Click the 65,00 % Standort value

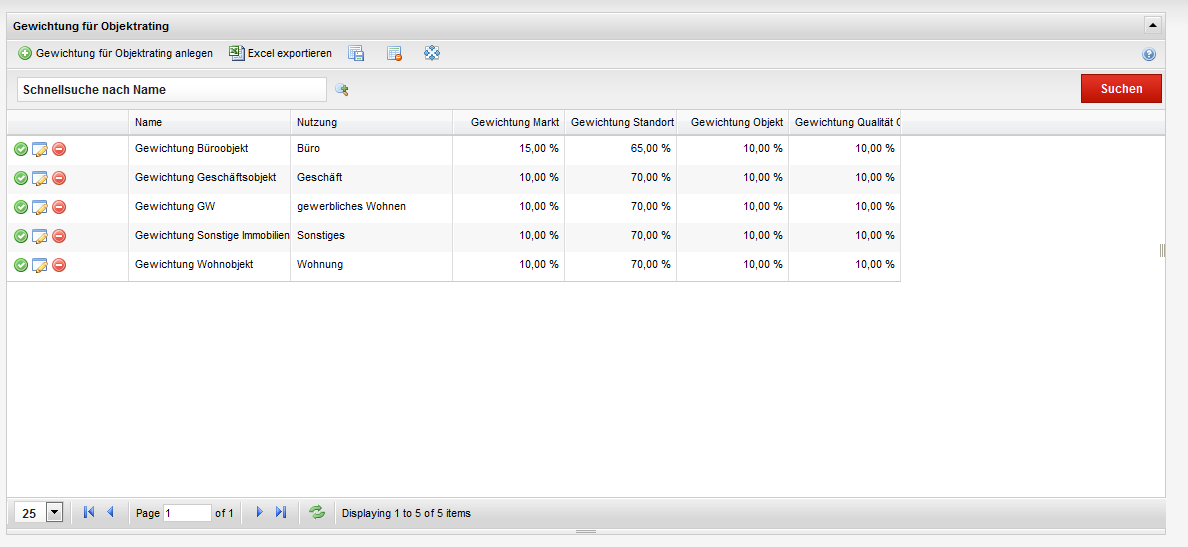click(x=651, y=148)
